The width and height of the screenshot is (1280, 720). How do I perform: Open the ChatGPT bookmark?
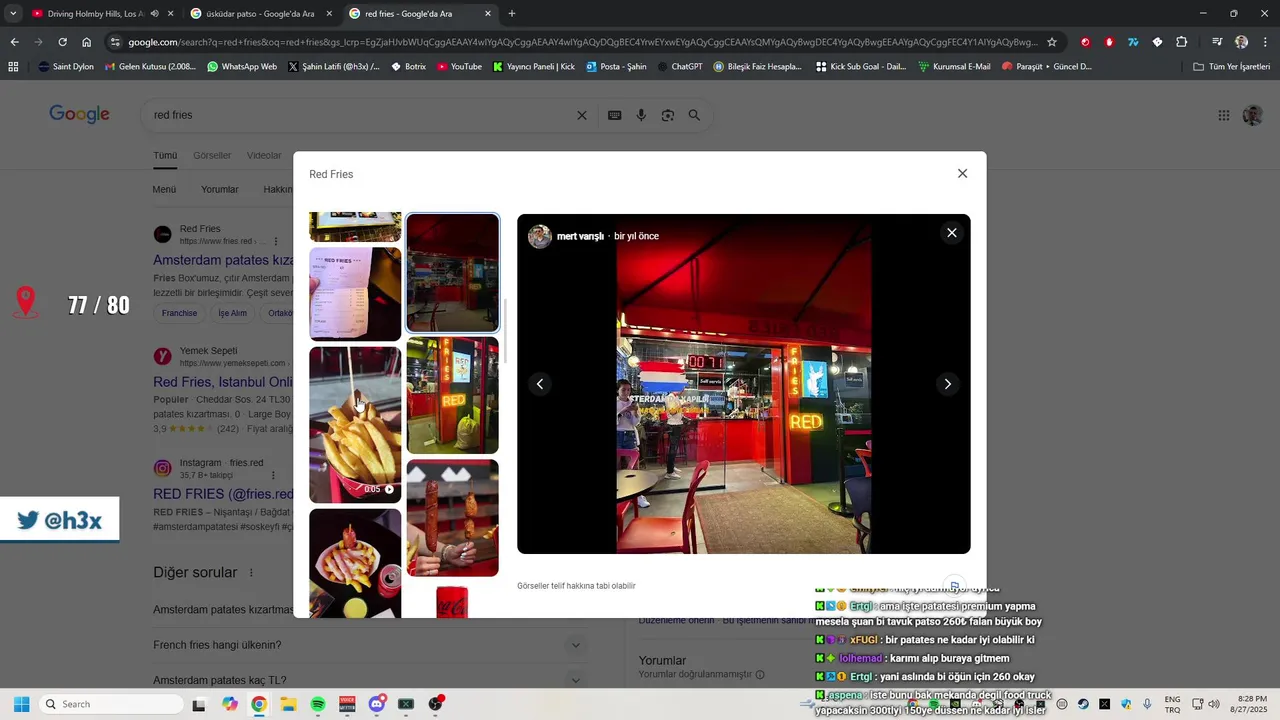(x=679, y=67)
